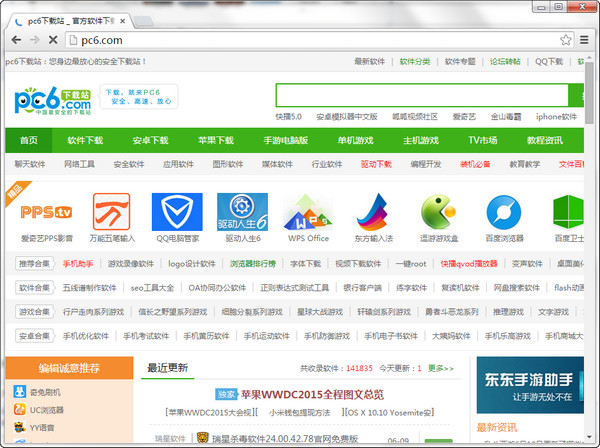Select the 苹果下载 nav tab
This screenshot has width=600, height=448.
pyautogui.click(x=216, y=140)
